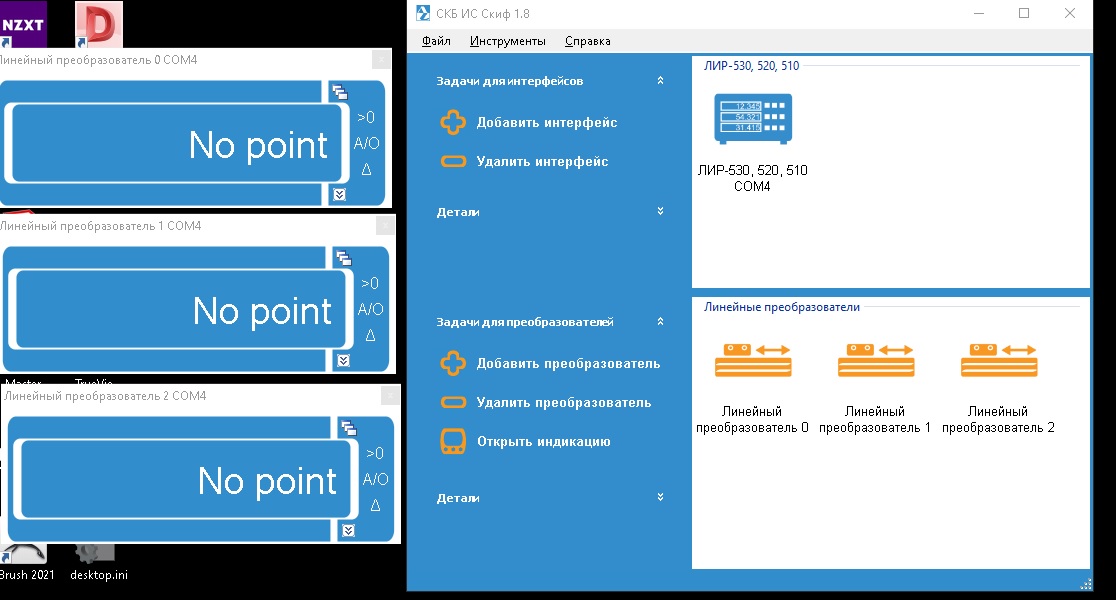The height and width of the screenshot is (600, 1116).
Task: Open the Инструменты menu
Action: (x=507, y=41)
